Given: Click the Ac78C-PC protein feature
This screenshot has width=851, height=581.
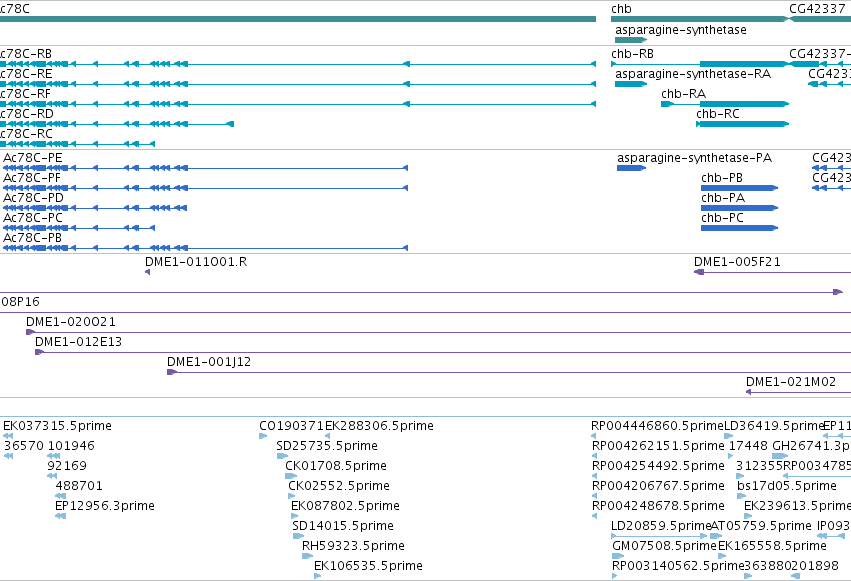Looking at the screenshot, I should pos(79,228).
